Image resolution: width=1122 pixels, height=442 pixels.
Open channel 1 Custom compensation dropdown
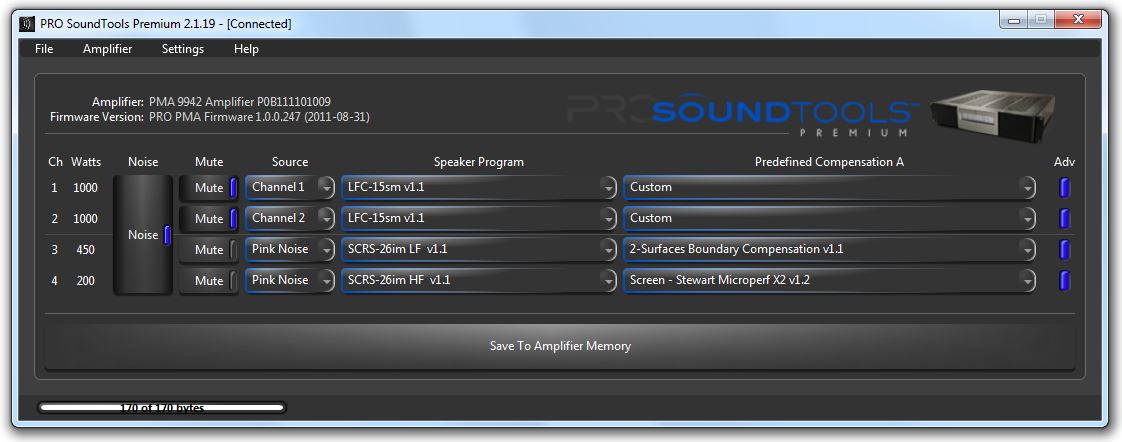(x=829, y=187)
